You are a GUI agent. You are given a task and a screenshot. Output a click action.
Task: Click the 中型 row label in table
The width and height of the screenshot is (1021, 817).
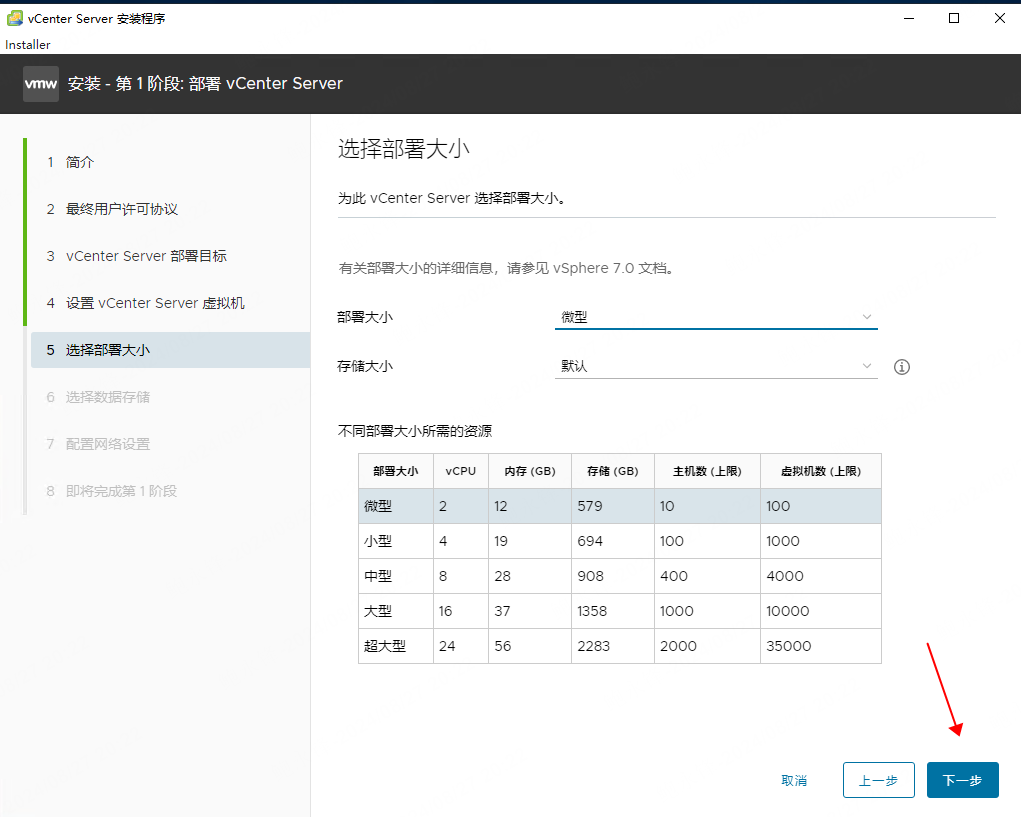(x=378, y=576)
